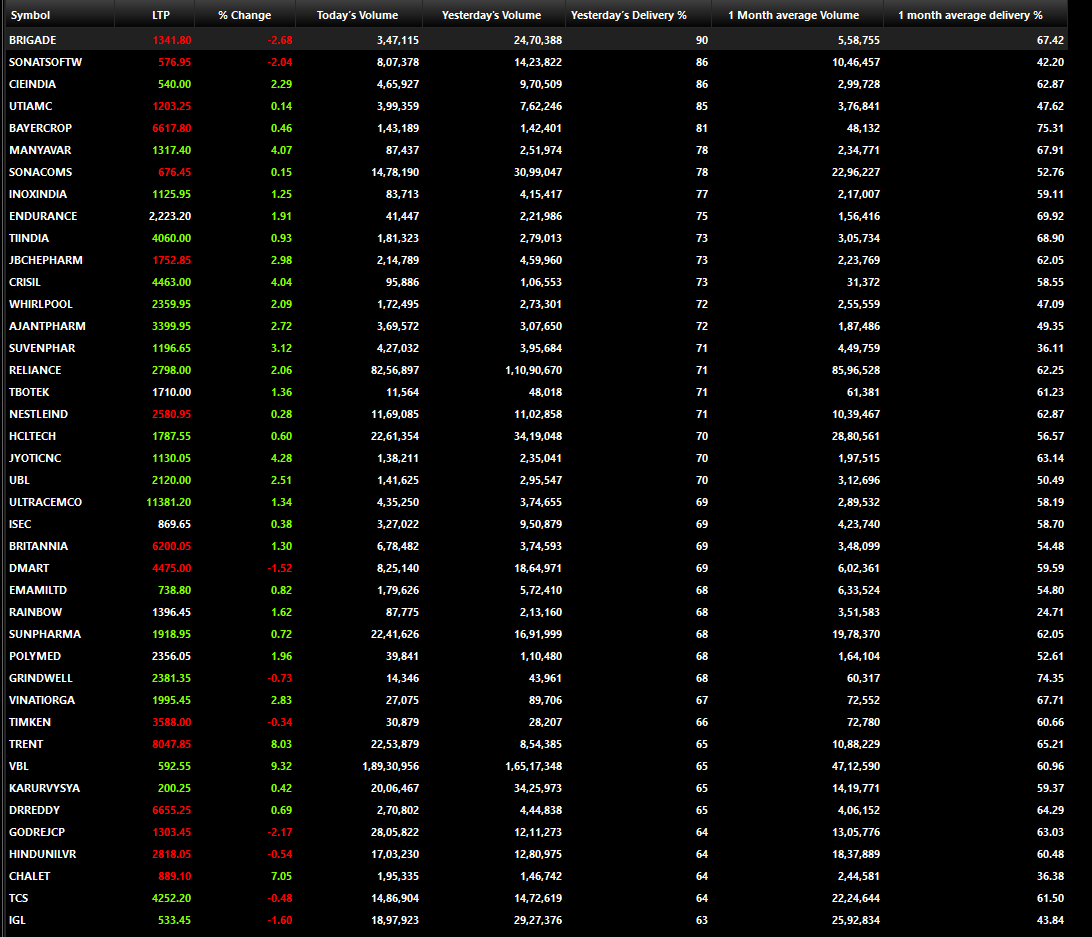Select the ENDURANCE symbol
1092x937 pixels.
coord(43,216)
